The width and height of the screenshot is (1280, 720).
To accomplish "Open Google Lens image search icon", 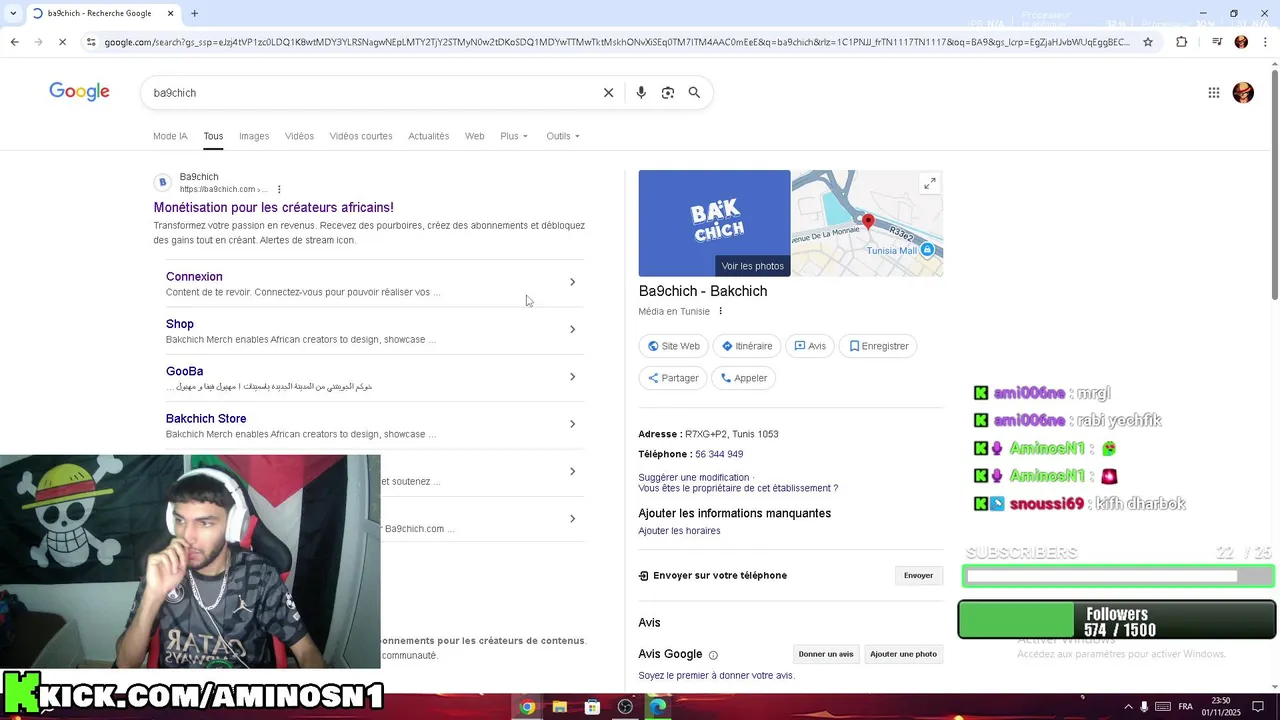I will [668, 93].
